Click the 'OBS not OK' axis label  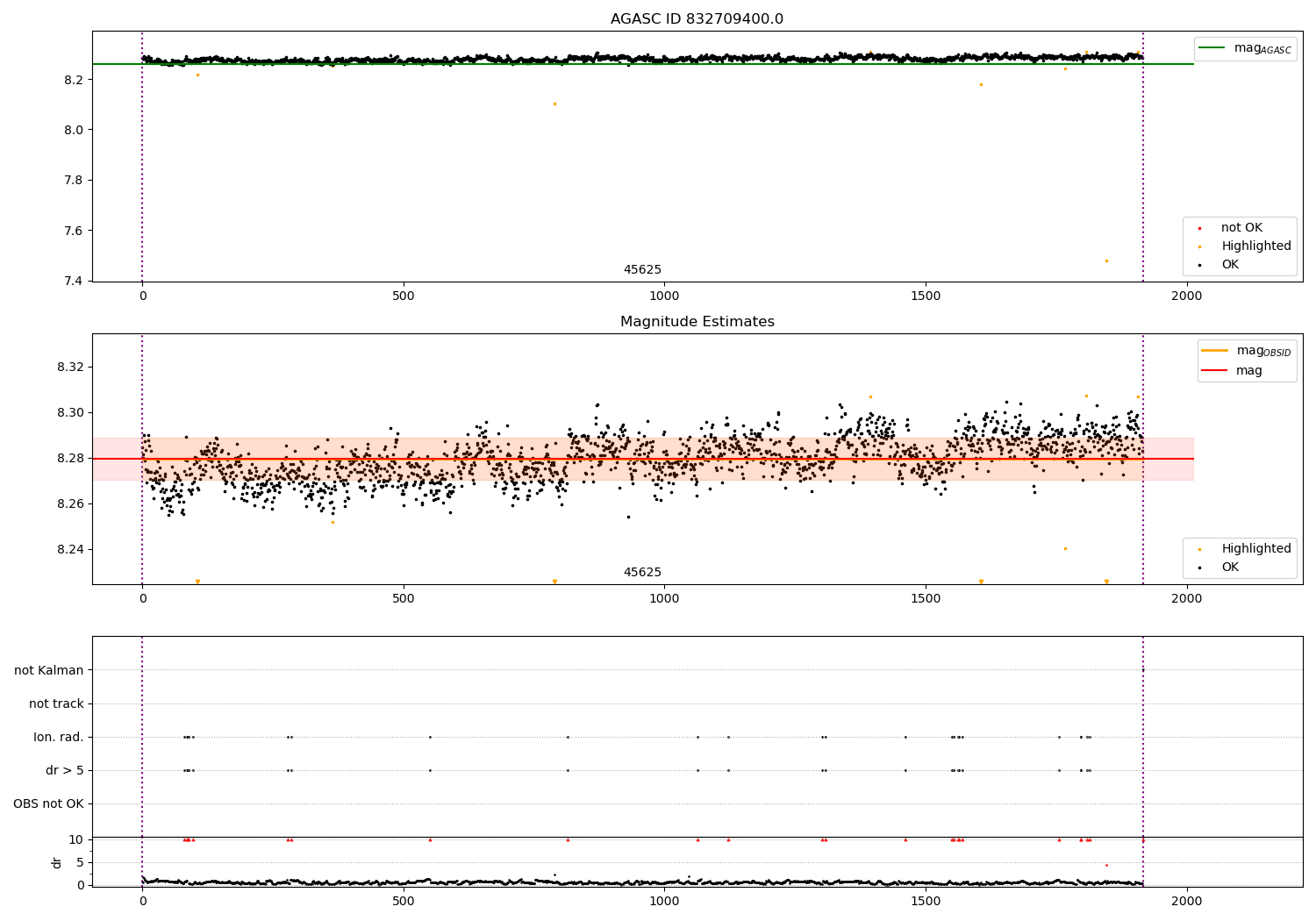click(48, 804)
